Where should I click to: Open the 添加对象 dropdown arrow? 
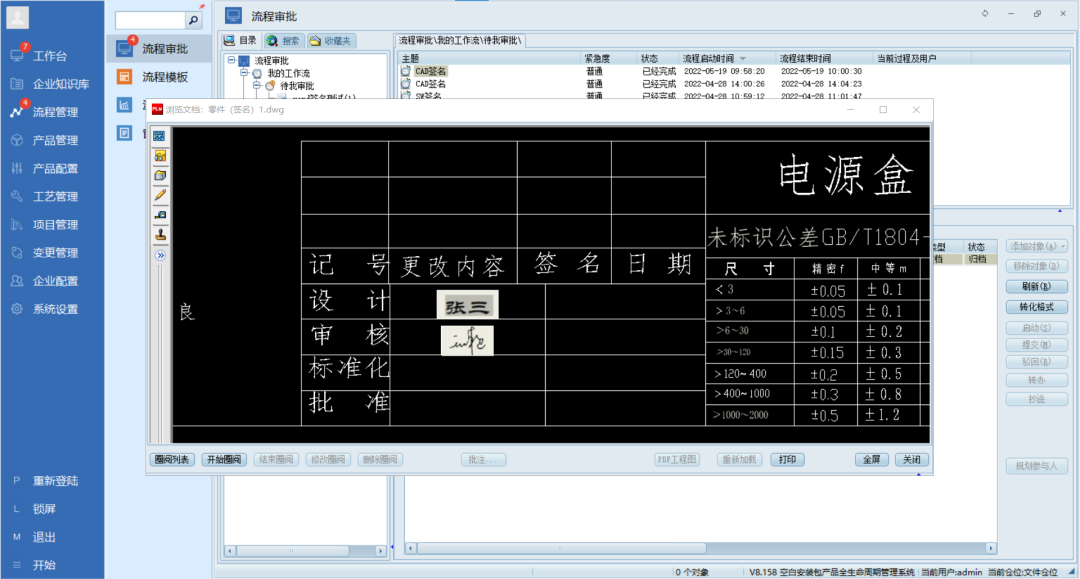point(1064,247)
